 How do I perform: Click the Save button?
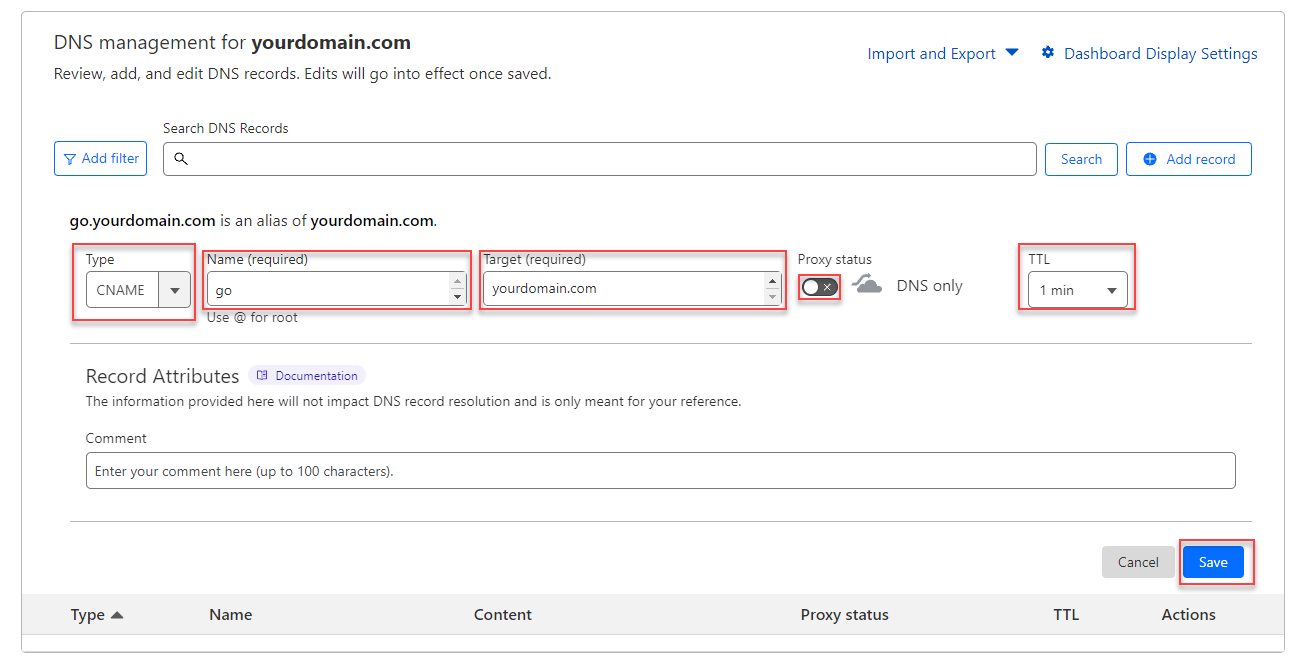[x=1213, y=562]
